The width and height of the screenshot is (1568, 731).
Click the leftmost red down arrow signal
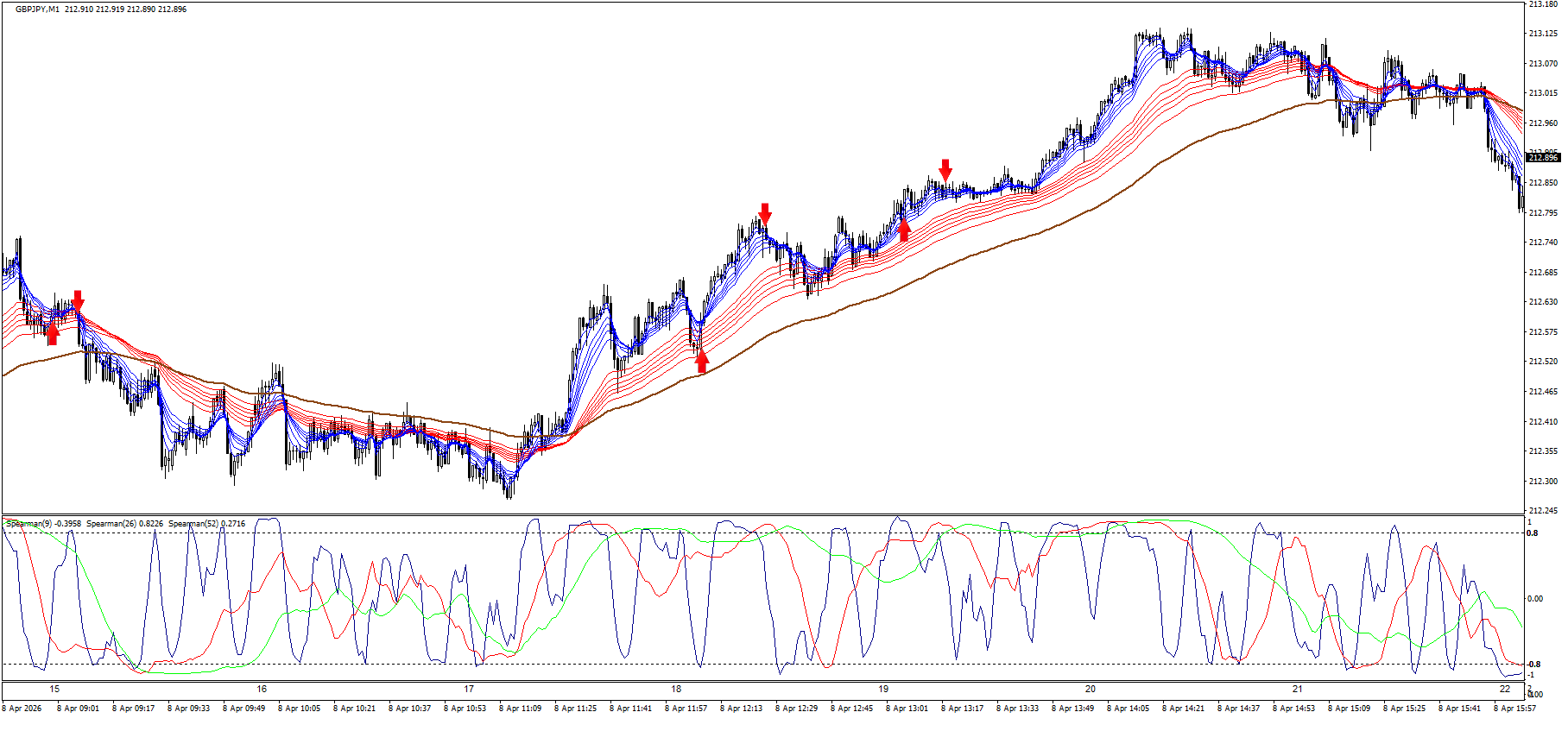[x=78, y=300]
